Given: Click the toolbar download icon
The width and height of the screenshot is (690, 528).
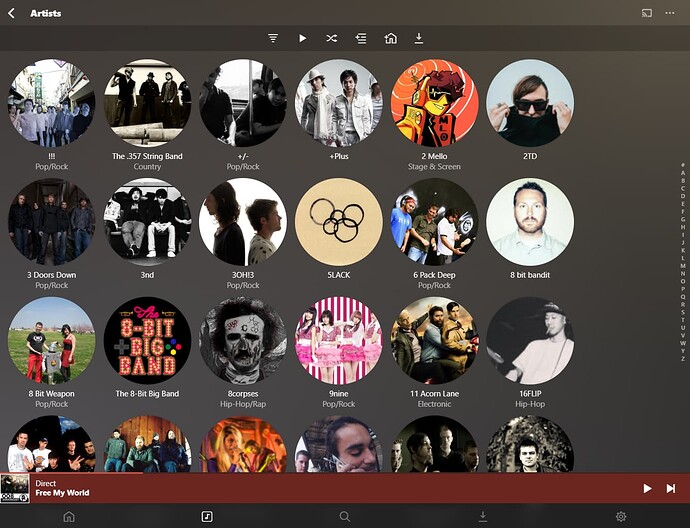Looking at the screenshot, I should click(x=419, y=38).
